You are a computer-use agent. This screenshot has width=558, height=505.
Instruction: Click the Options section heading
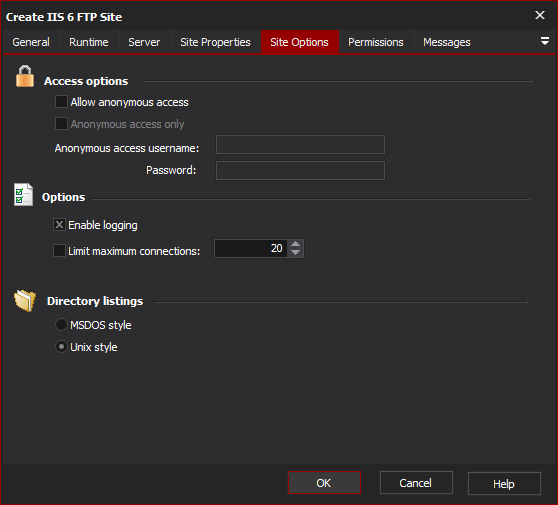[64, 197]
